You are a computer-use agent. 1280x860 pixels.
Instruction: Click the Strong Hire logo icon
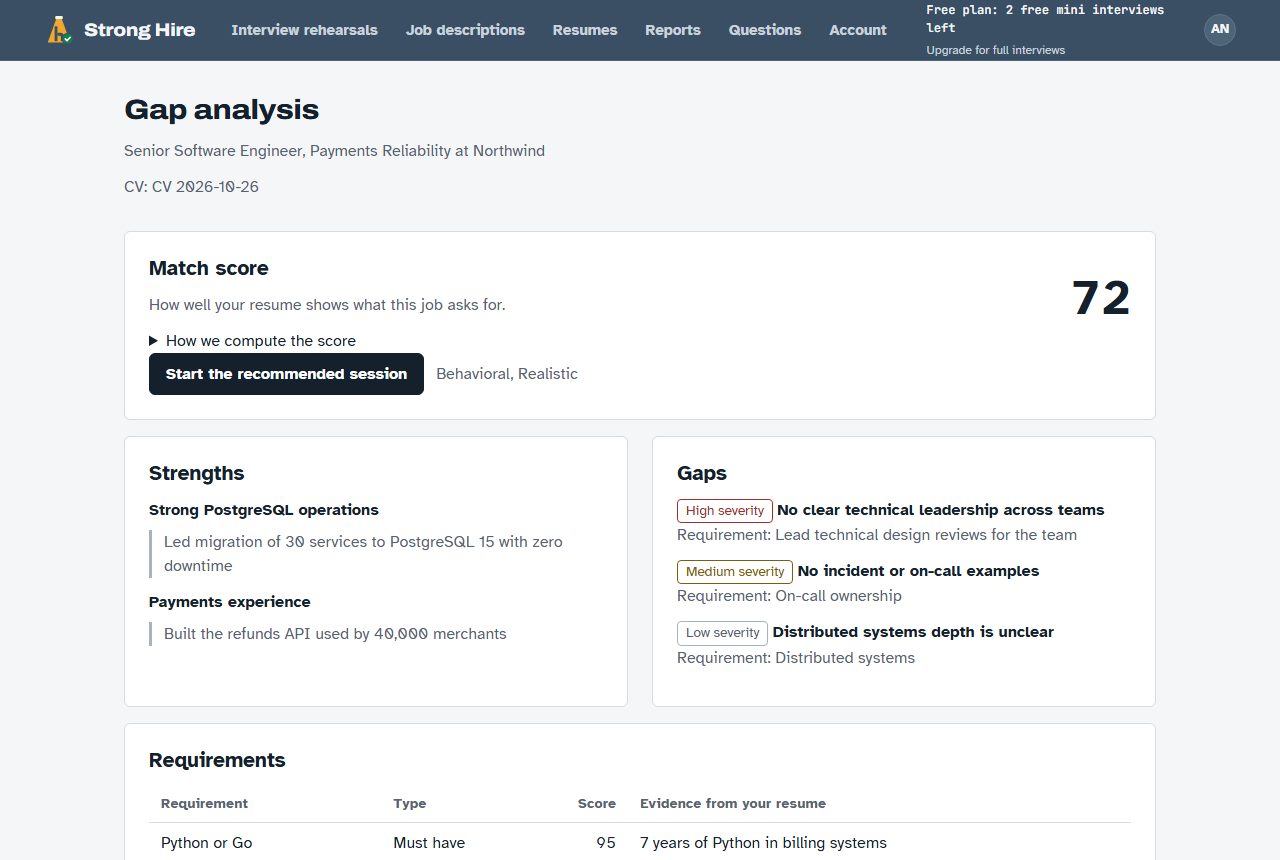click(x=60, y=30)
